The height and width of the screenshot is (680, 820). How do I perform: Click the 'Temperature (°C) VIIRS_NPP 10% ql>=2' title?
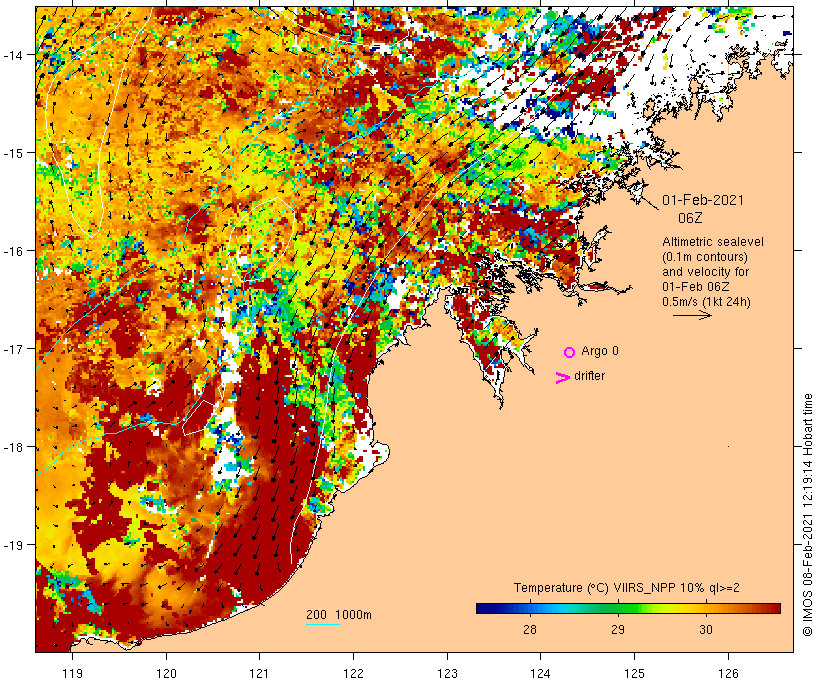coord(627,587)
